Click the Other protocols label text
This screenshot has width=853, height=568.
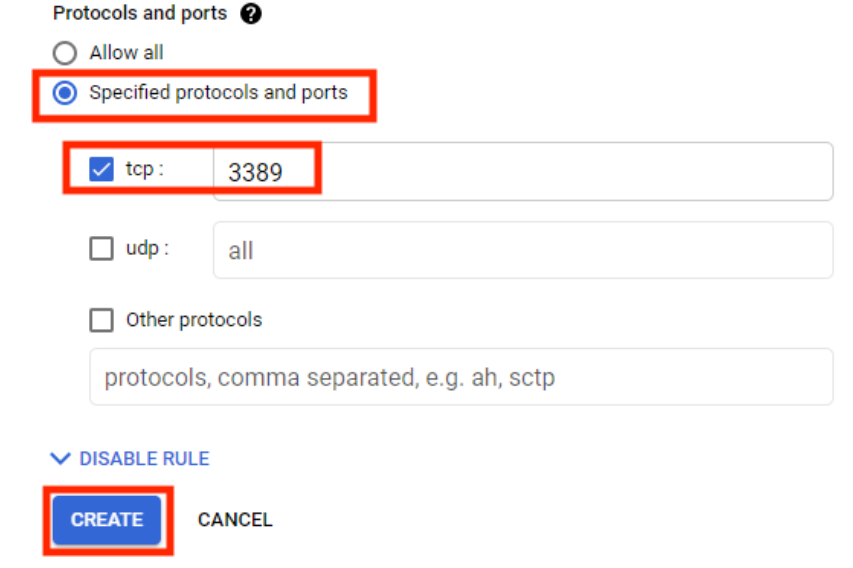(194, 320)
